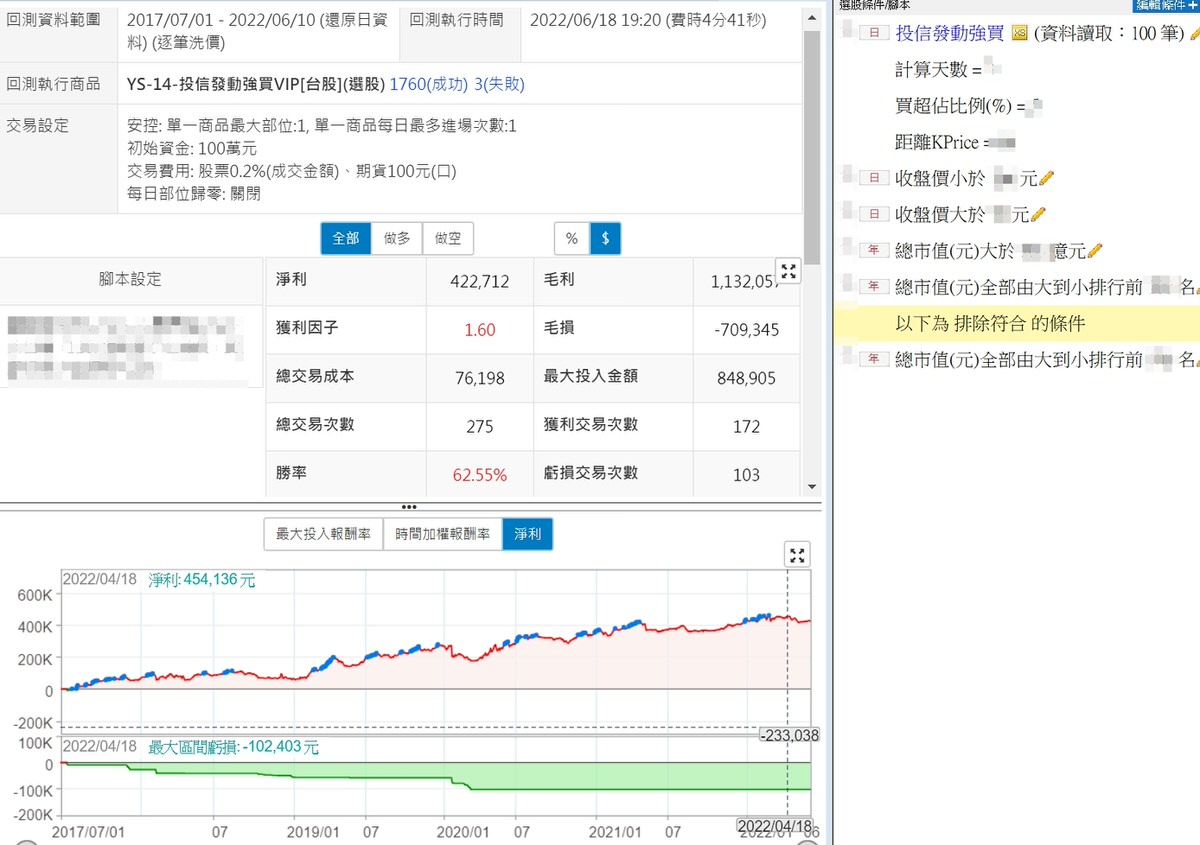The image size is (1200, 845).
Task: Edit the 收盤價大於 condition with its pencil icon
Action: click(1038, 215)
